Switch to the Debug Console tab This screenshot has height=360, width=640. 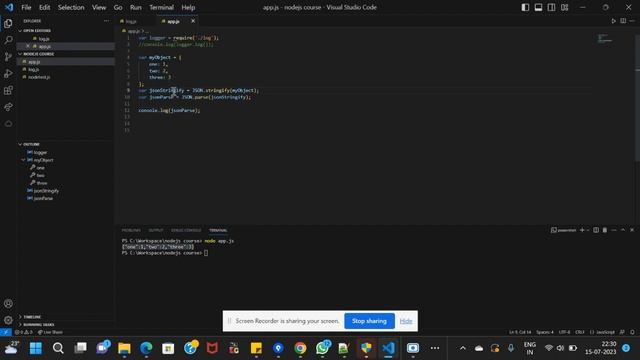pos(186,230)
